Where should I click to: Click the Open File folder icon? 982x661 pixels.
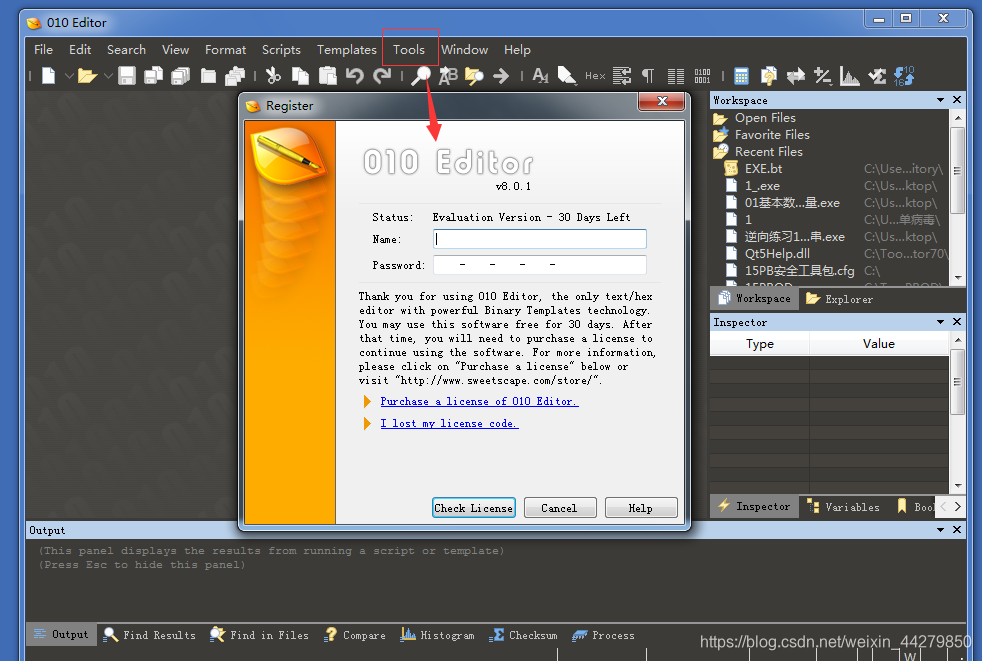[88, 76]
